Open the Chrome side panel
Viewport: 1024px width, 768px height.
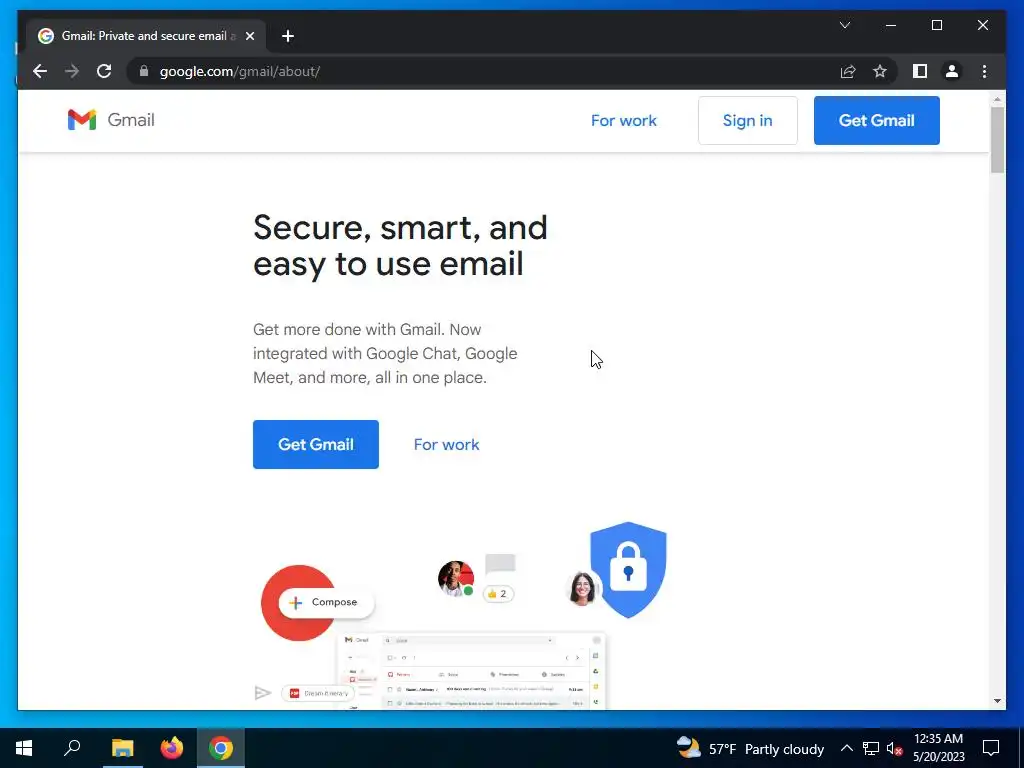[x=920, y=71]
